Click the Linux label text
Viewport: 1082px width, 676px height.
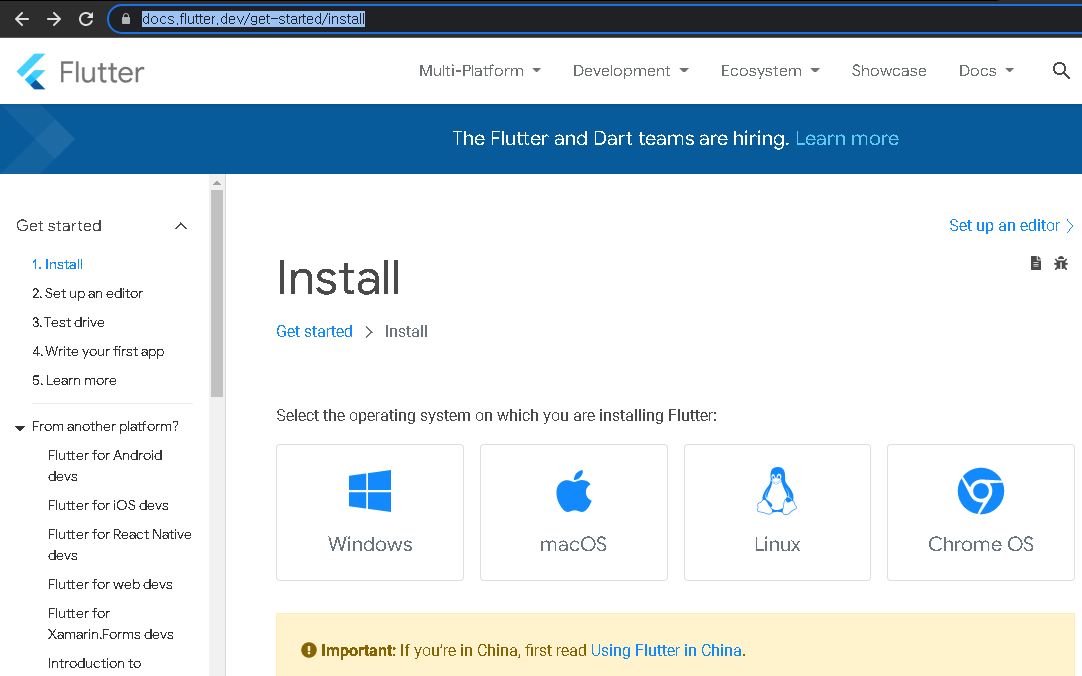point(777,544)
